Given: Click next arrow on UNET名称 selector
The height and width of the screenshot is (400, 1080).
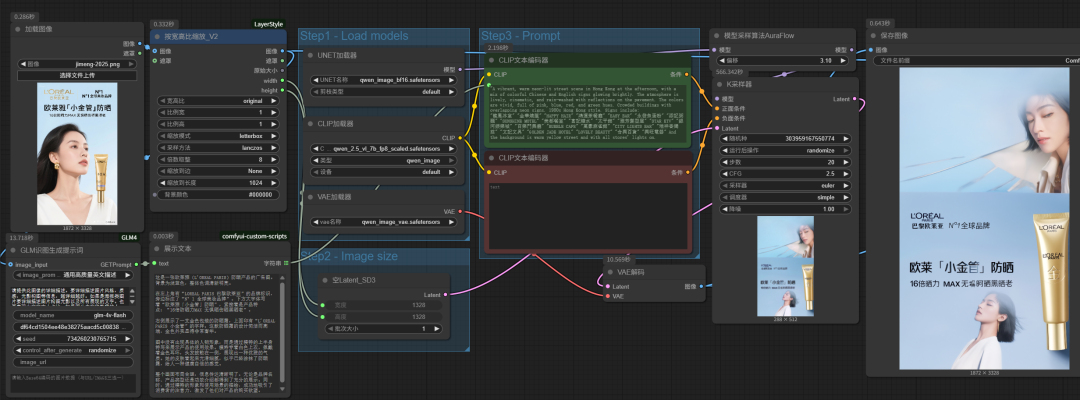Looking at the screenshot, I should [452, 80].
